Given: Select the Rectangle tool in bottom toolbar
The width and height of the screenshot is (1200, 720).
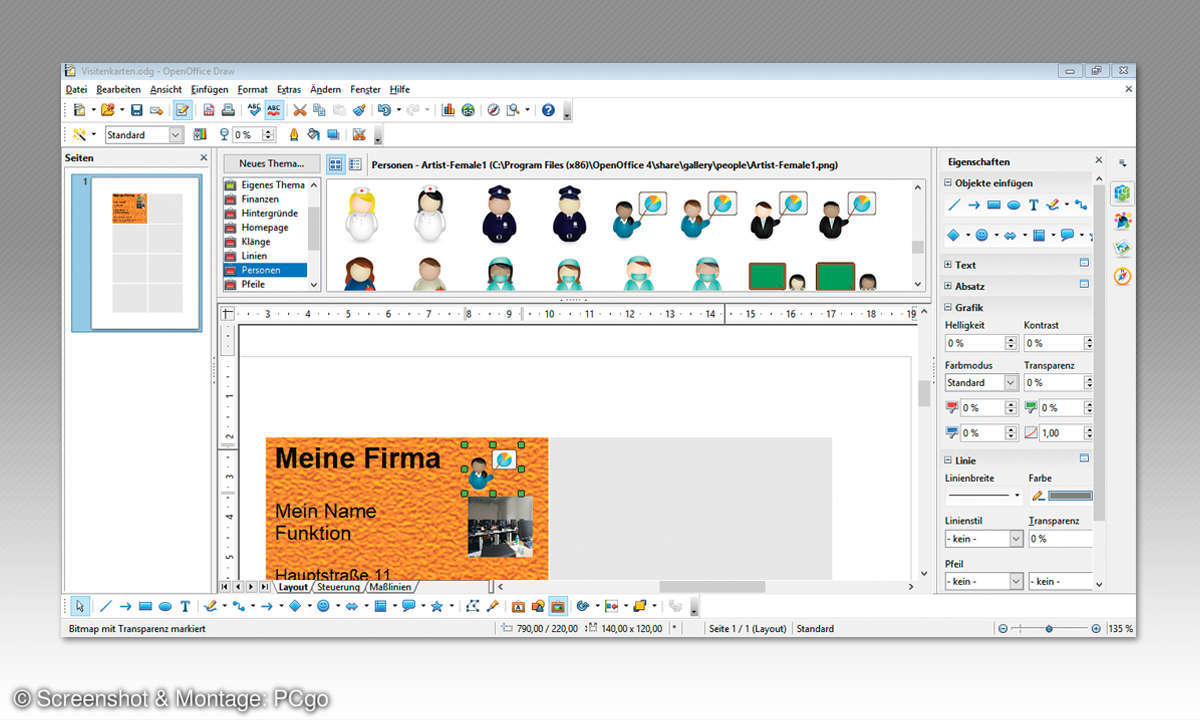Looking at the screenshot, I should [145, 606].
